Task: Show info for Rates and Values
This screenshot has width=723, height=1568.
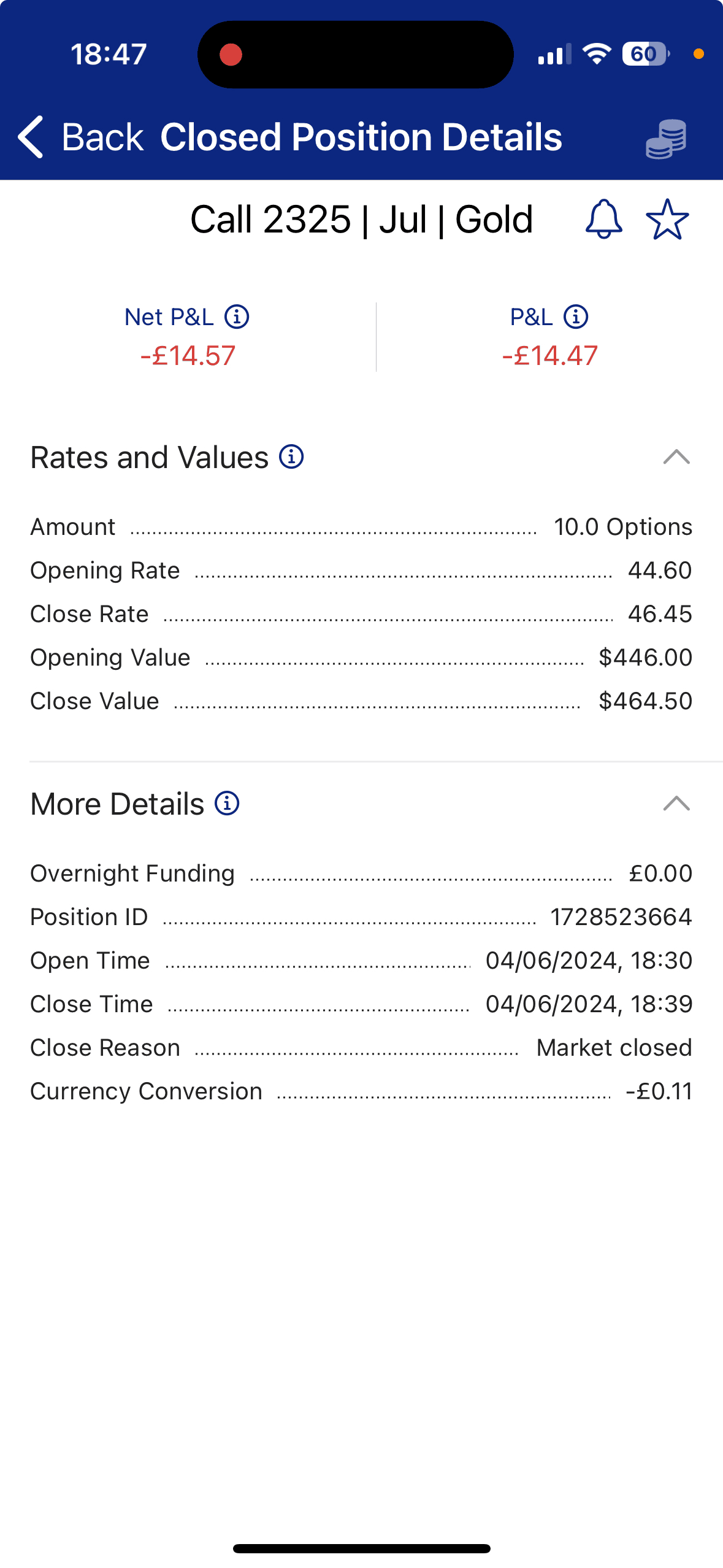Action: click(291, 457)
